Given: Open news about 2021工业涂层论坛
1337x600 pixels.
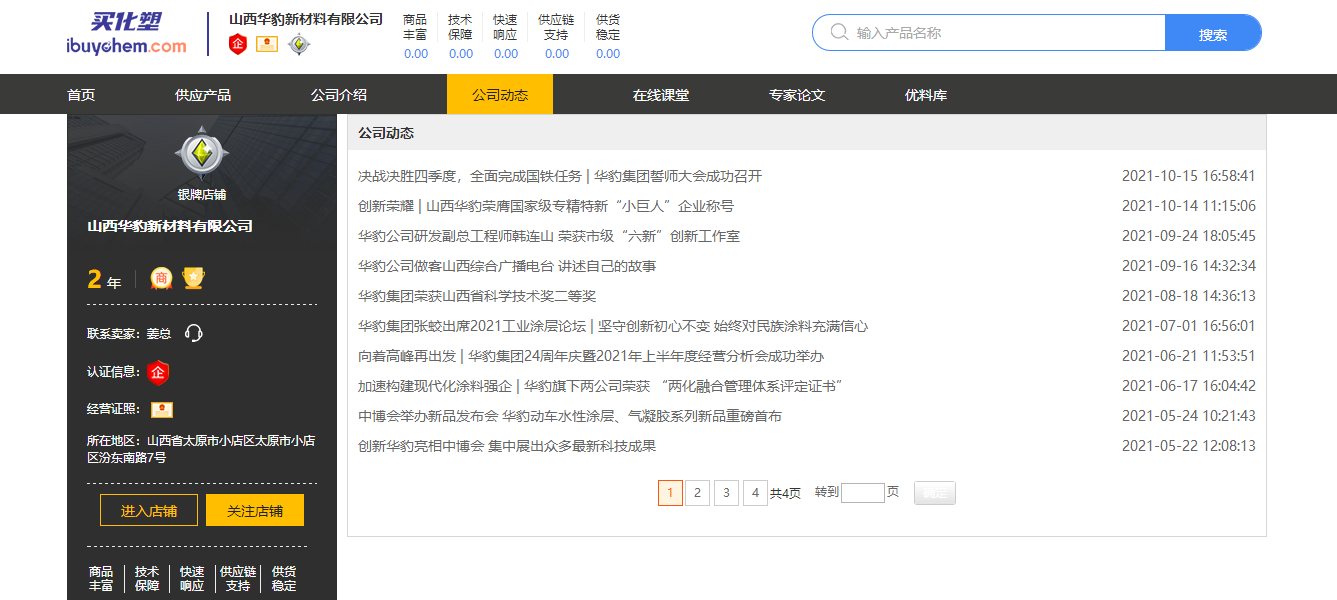Looking at the screenshot, I should [613, 326].
